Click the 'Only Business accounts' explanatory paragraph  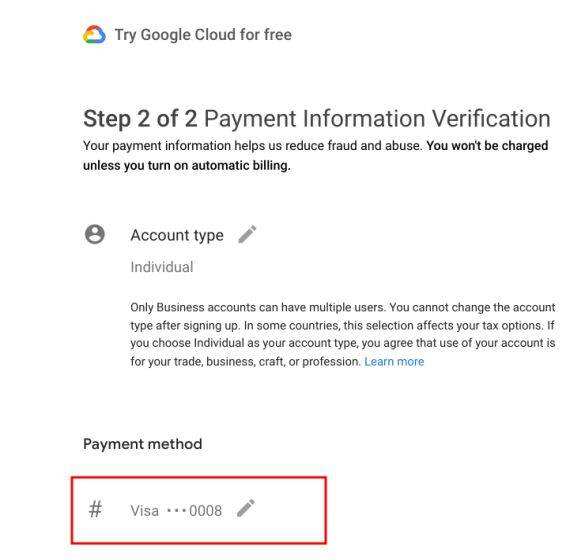(343, 334)
